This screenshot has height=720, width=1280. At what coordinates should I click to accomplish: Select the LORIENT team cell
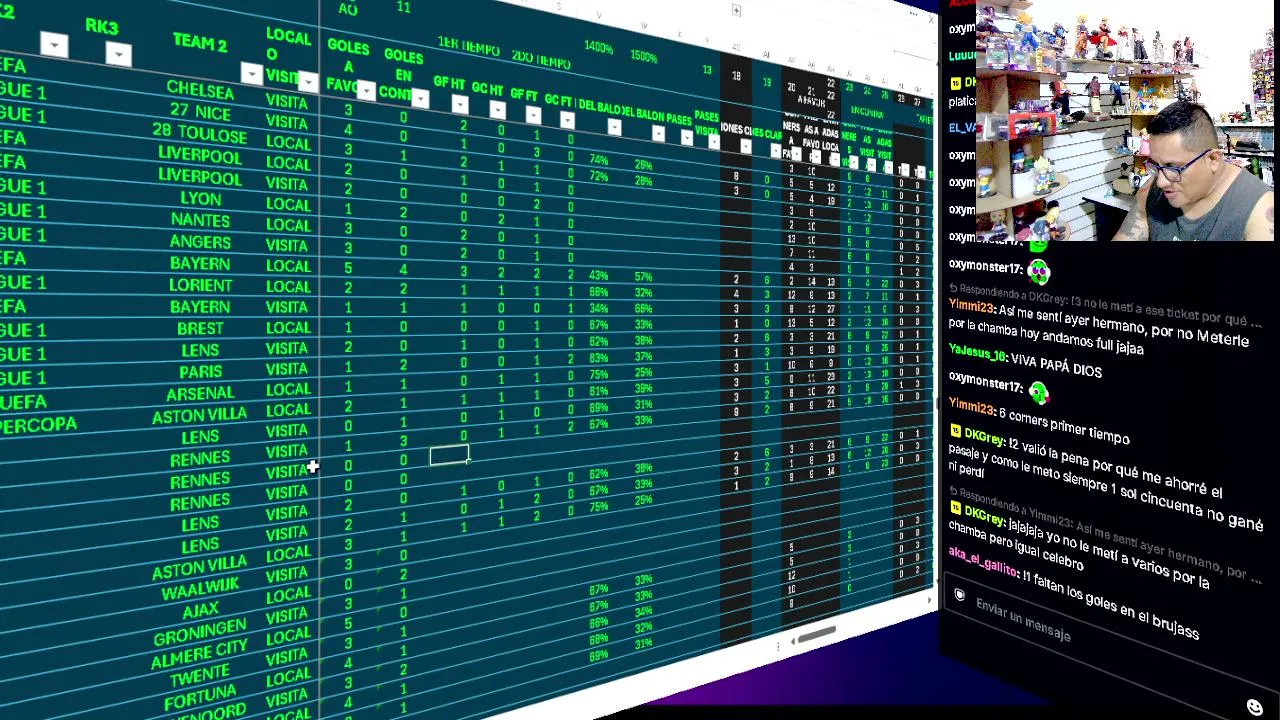point(200,285)
